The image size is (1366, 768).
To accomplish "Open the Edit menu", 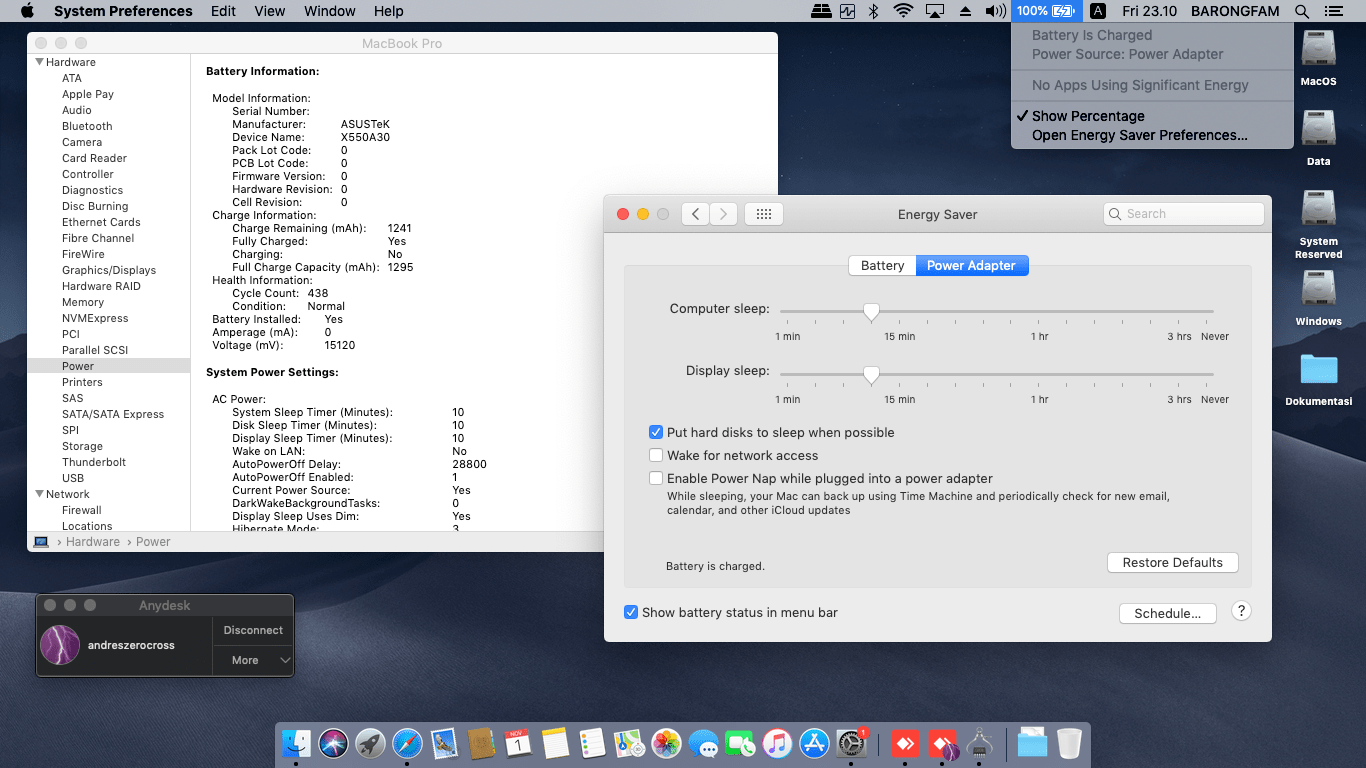I will (224, 11).
